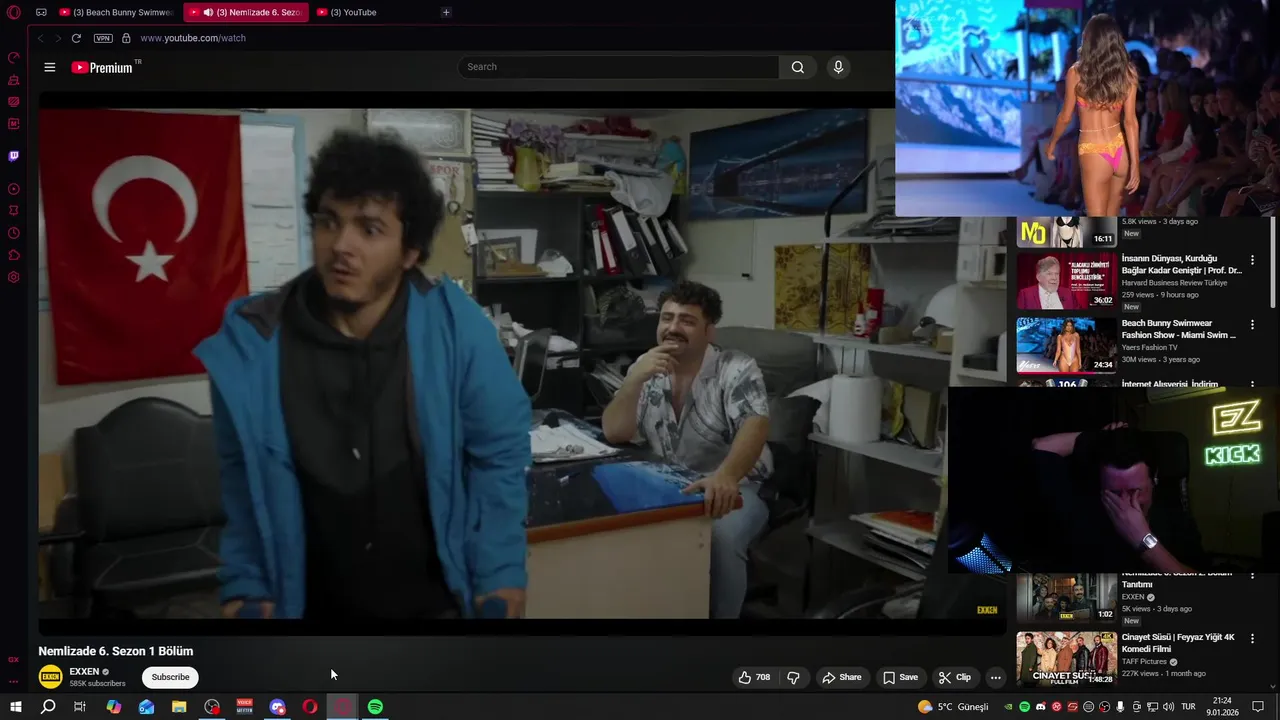Image resolution: width=1280 pixels, height=720 pixels.
Task: Open options for İnternet Alışverişi video
Action: coord(1252,384)
